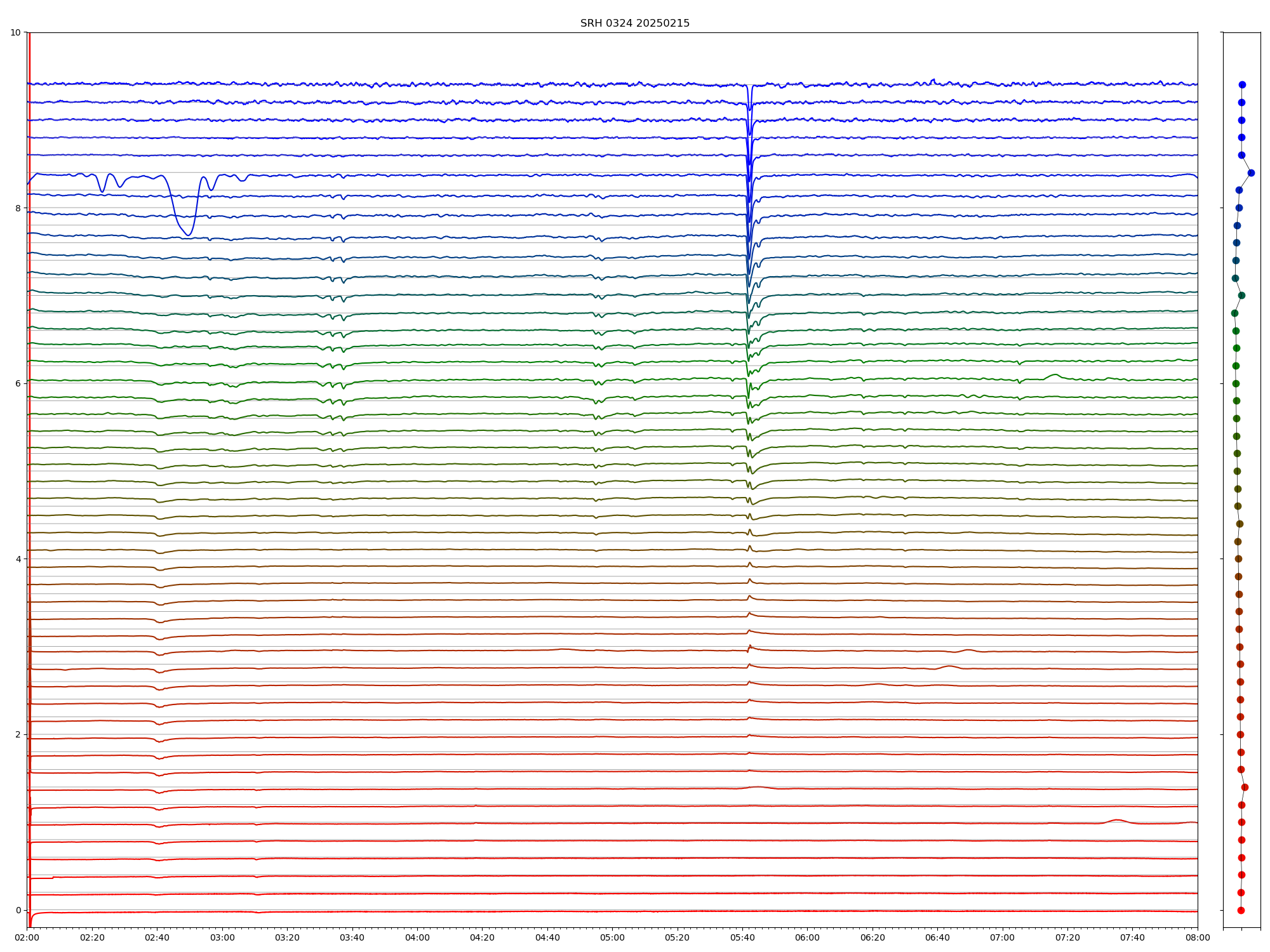Click the 05:40 time axis label
Image resolution: width=1270 pixels, height=952 pixels.
point(742,937)
